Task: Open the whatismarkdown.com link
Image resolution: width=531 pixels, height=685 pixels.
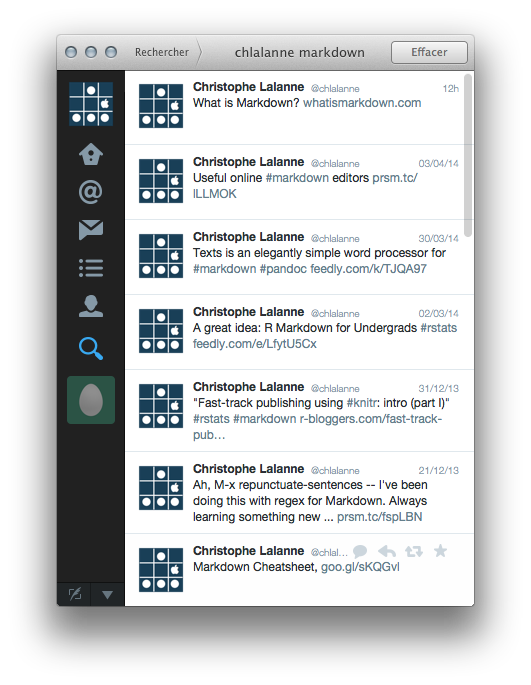Action: coord(362,103)
